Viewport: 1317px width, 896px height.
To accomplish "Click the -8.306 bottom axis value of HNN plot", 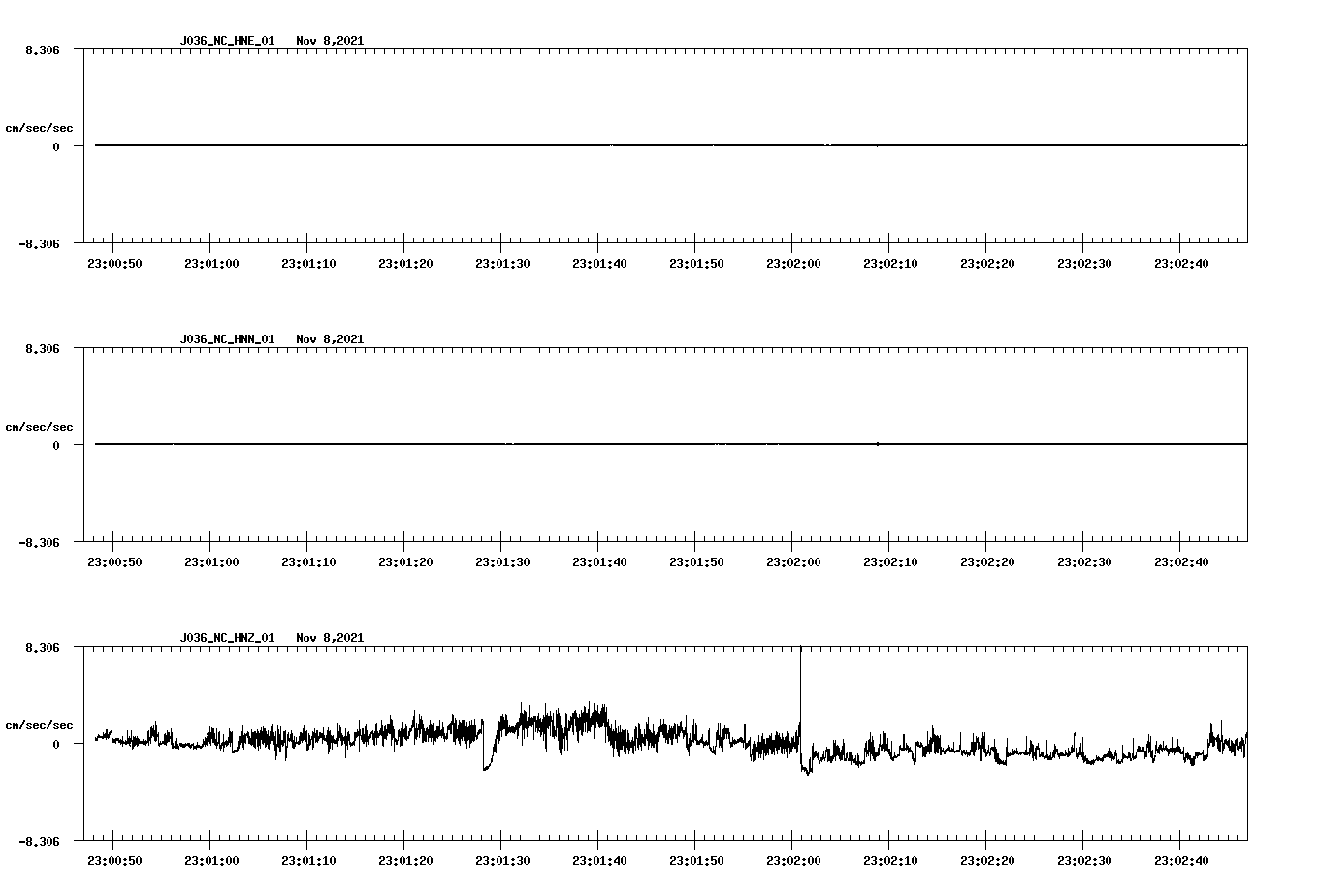I will click(x=40, y=543).
